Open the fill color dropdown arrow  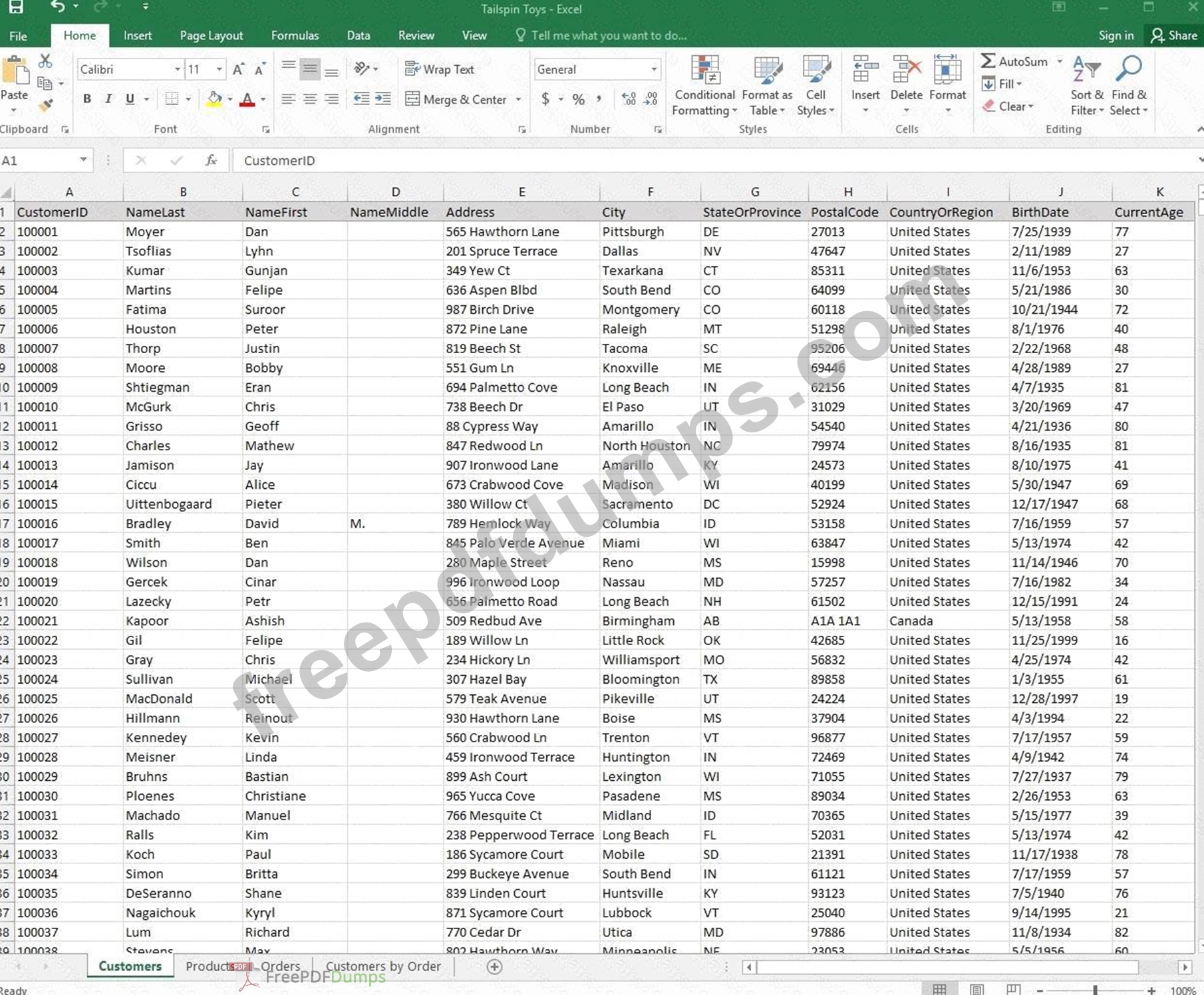230,100
